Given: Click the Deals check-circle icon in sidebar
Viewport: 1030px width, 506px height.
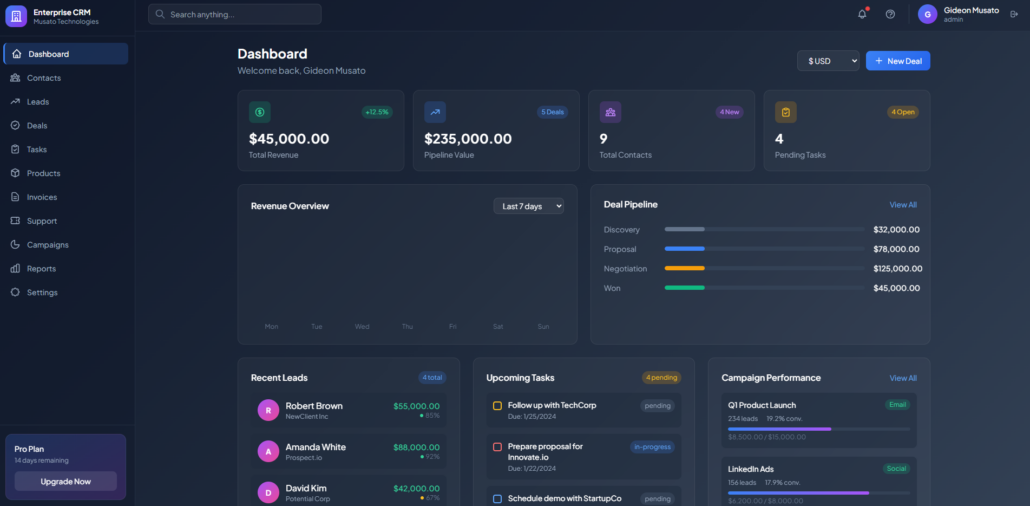Looking at the screenshot, I should pyautogui.click(x=15, y=126).
